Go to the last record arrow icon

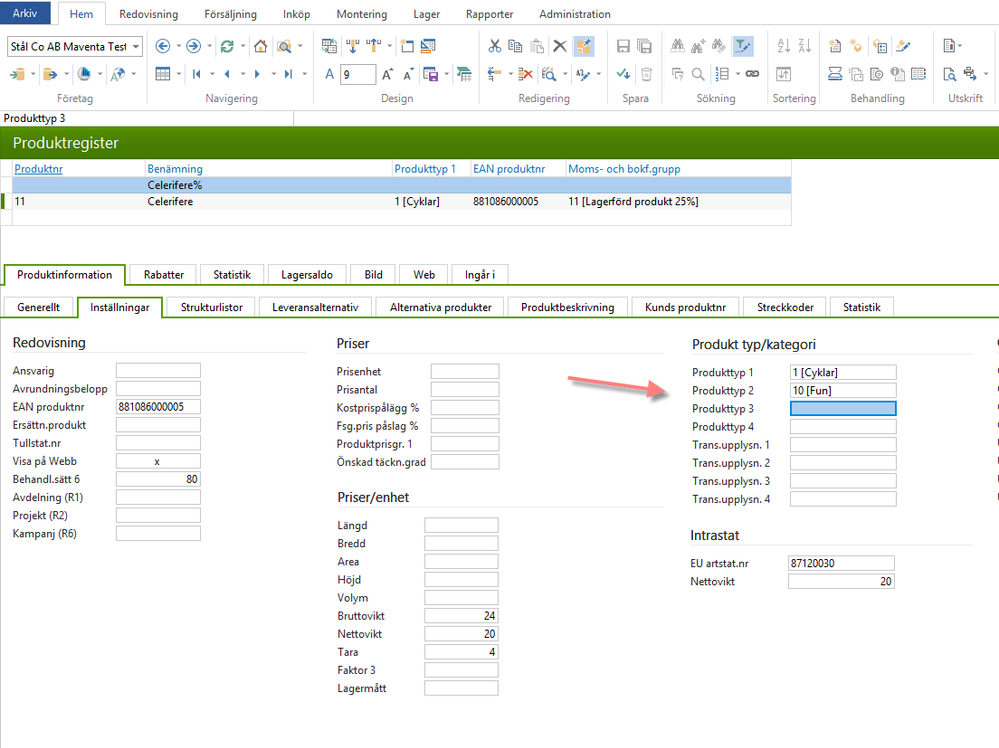click(x=289, y=74)
